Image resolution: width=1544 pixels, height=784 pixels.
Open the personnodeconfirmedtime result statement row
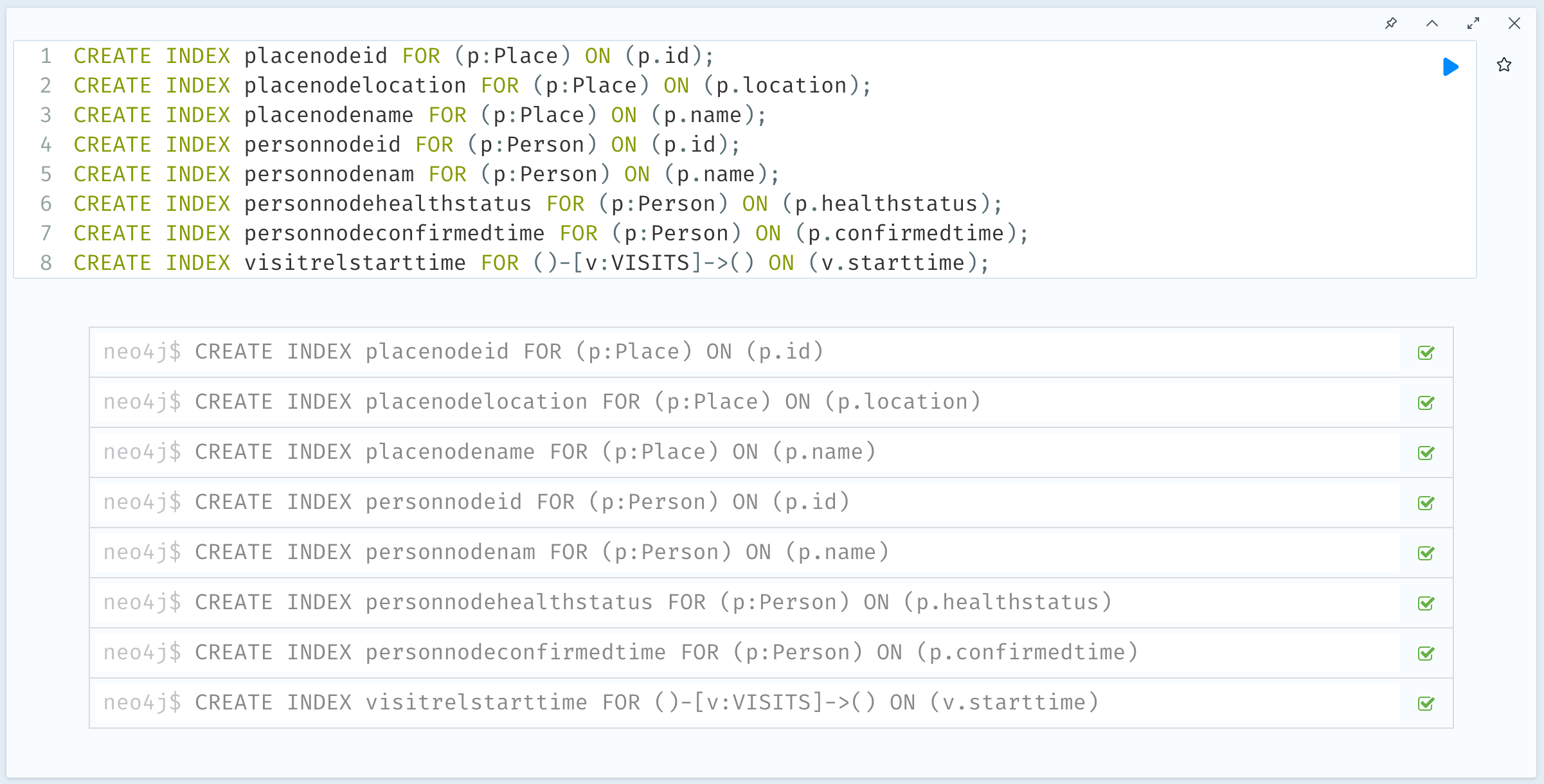coord(771,653)
